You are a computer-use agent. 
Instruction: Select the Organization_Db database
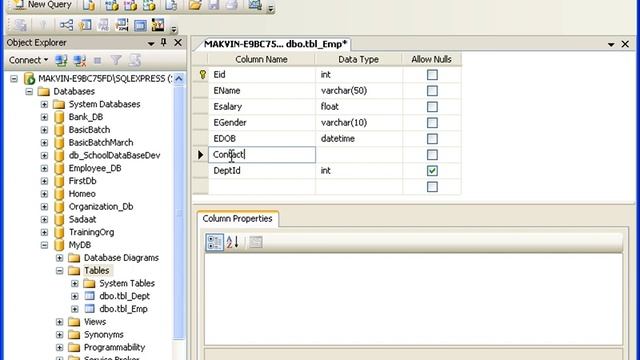tap(101, 207)
